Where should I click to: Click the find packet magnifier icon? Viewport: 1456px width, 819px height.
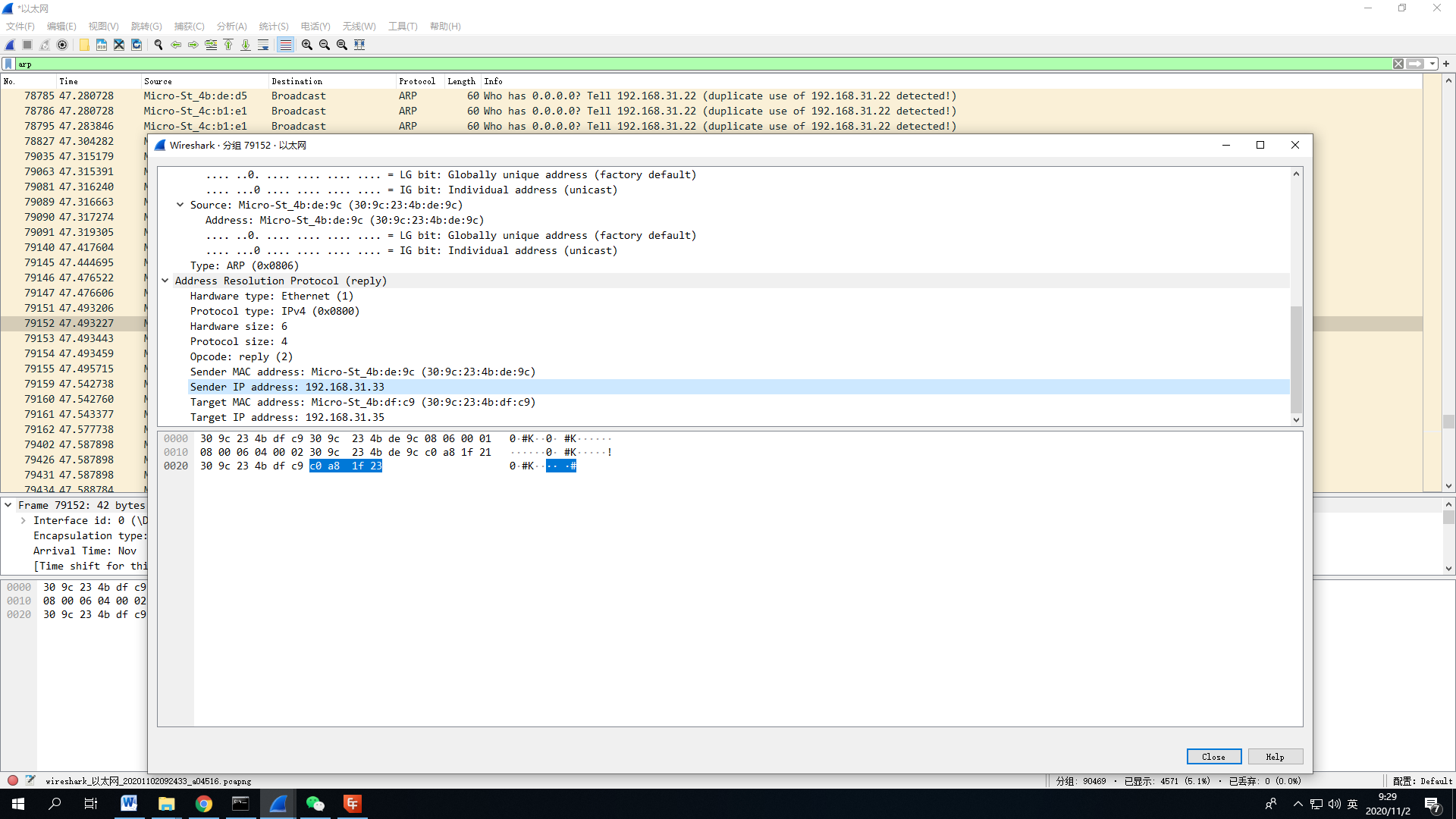[x=158, y=45]
